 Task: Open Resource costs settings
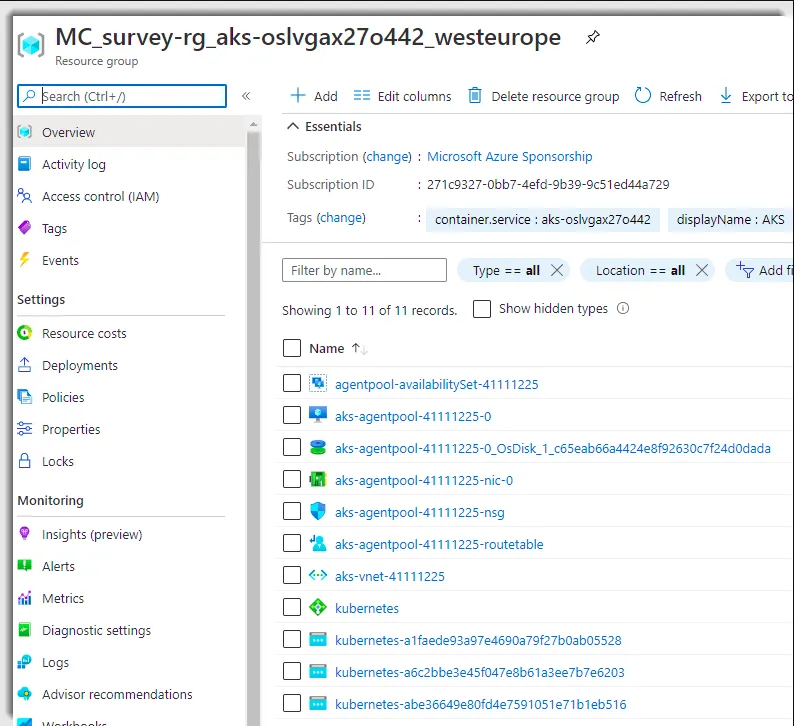point(84,334)
